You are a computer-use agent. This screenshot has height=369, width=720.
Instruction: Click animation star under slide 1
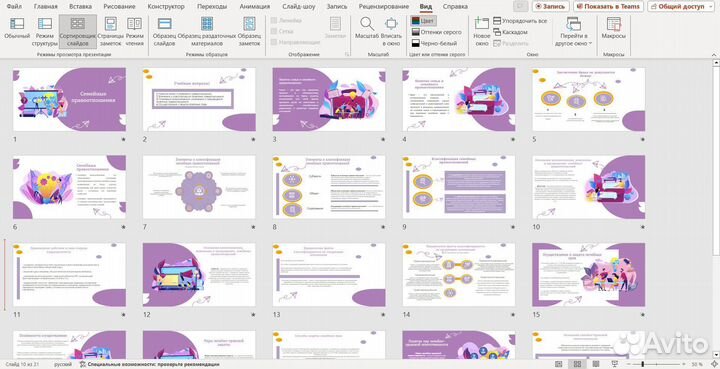click(x=123, y=139)
